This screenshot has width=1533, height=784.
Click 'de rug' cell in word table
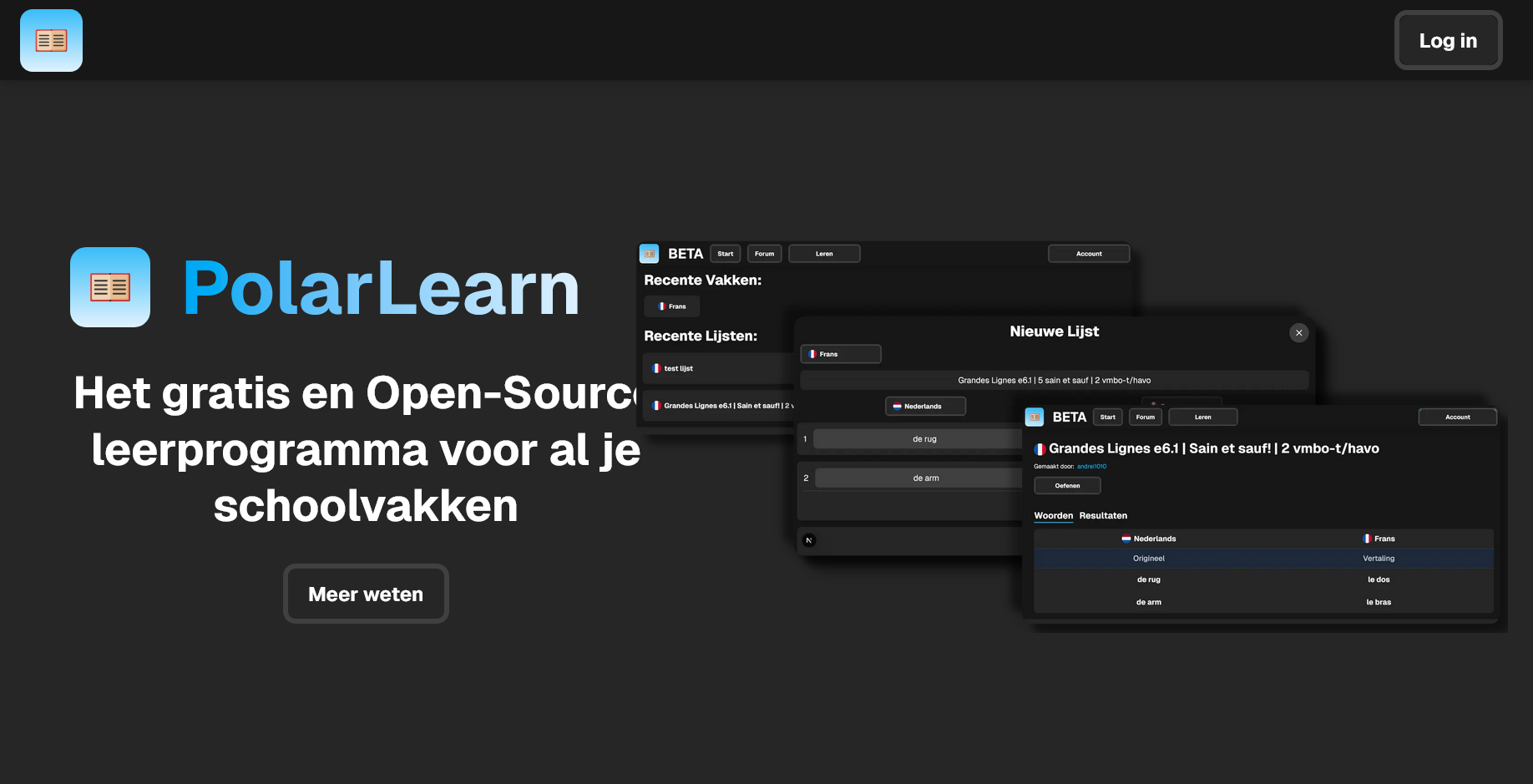[x=1149, y=579]
